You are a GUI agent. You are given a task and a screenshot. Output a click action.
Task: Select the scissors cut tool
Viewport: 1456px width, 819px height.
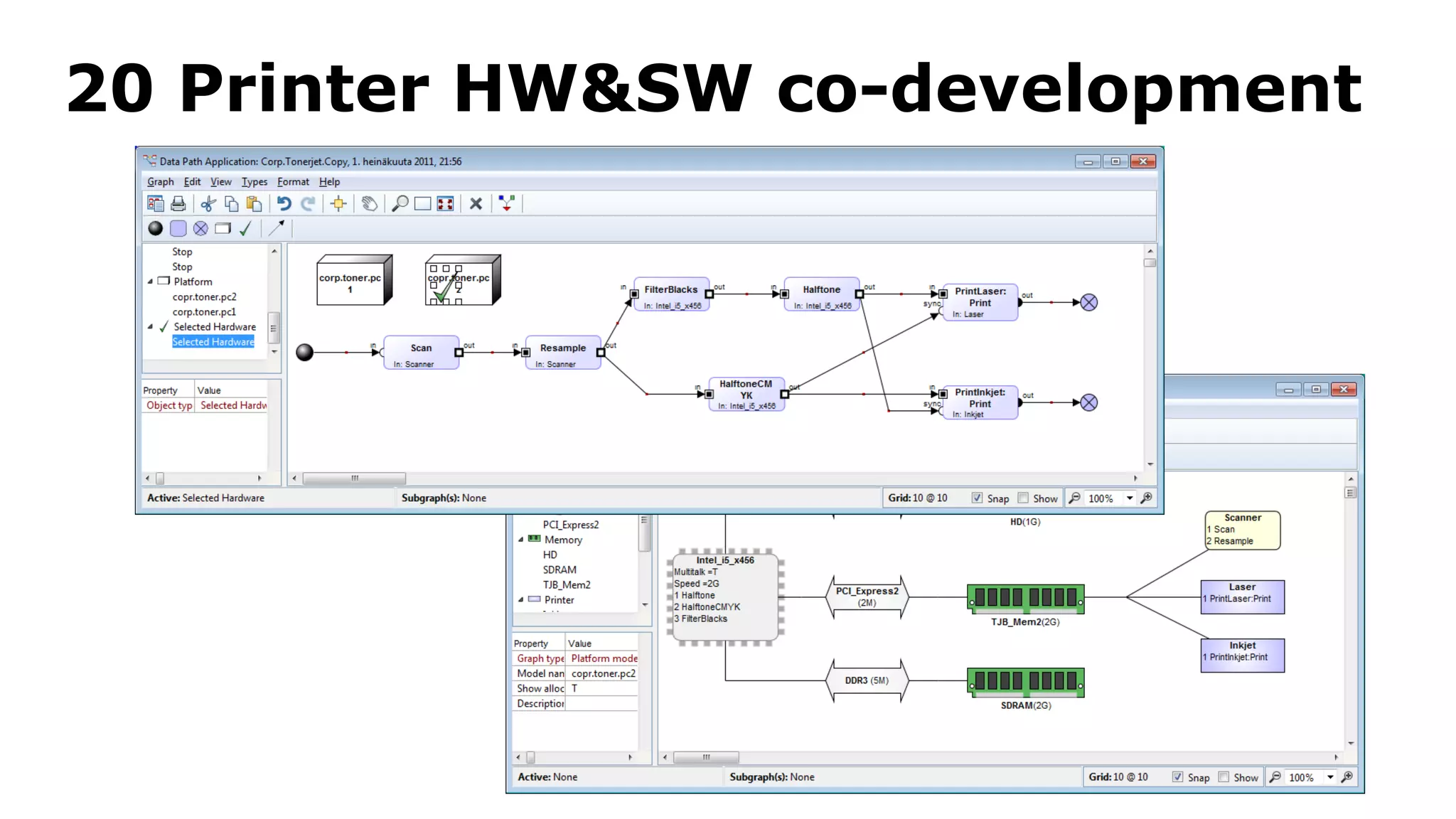[208, 204]
